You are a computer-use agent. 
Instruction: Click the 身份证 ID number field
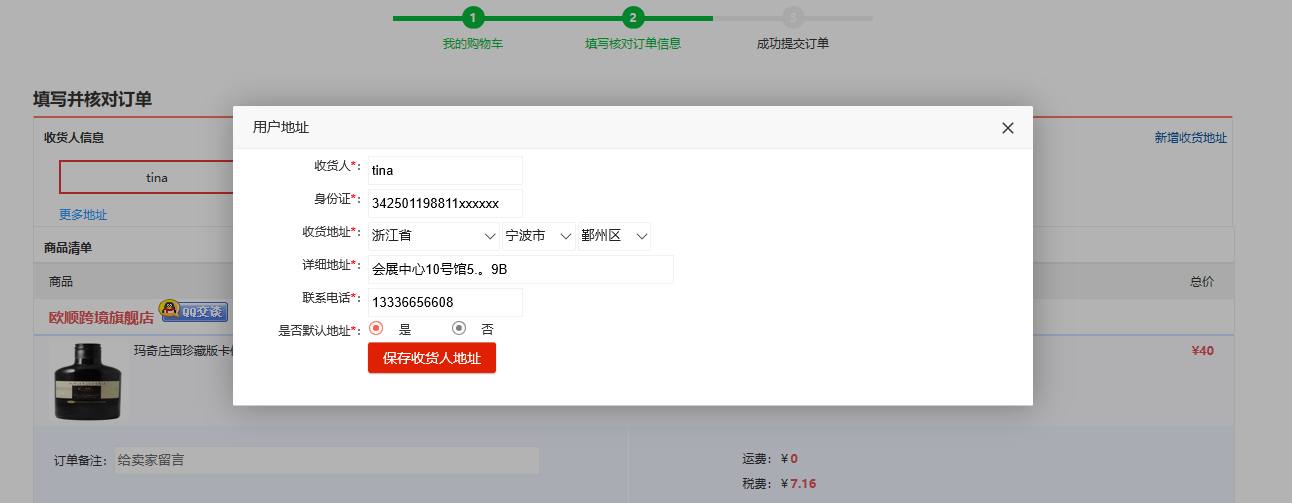click(445, 203)
